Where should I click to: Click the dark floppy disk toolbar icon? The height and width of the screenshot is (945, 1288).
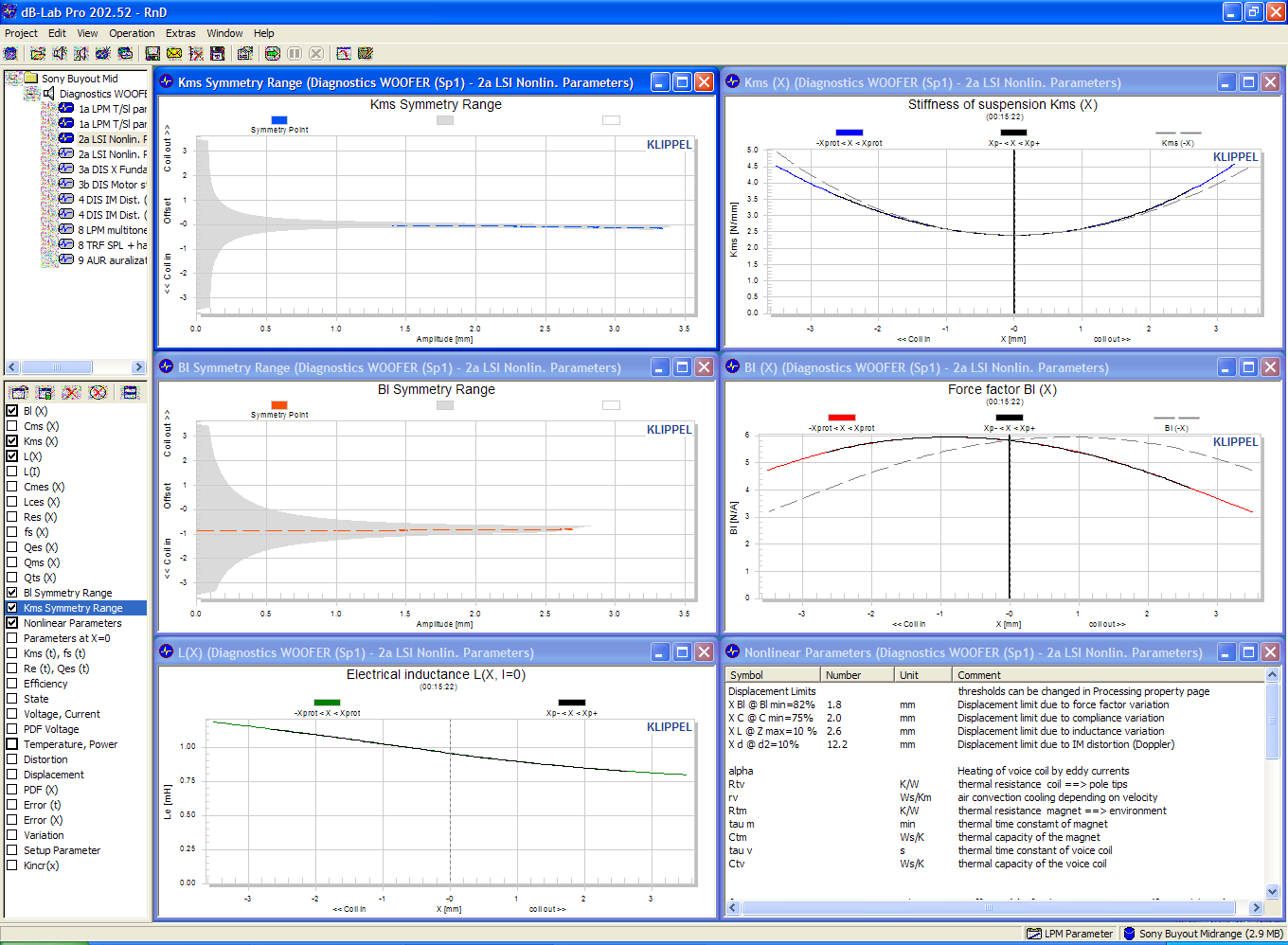[217, 53]
